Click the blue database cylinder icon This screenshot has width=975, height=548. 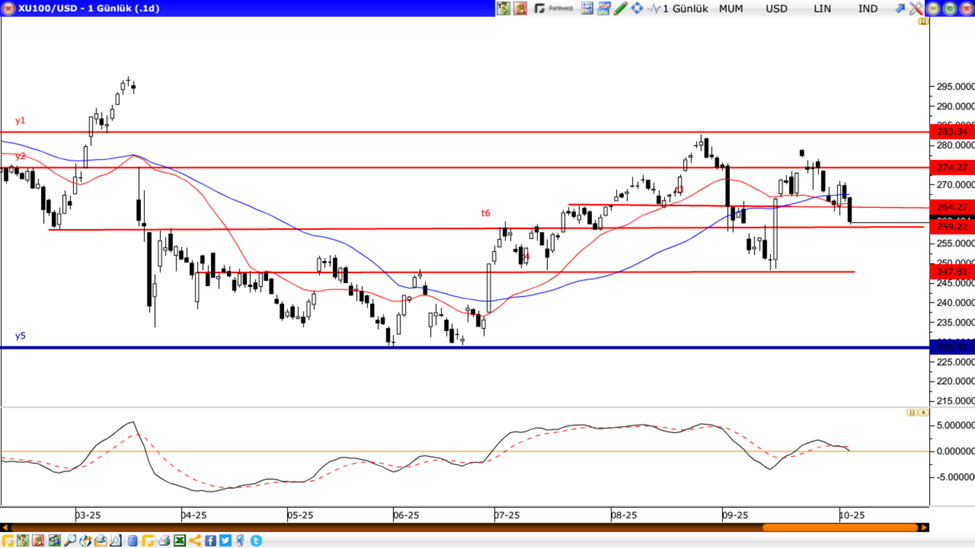click(x=132, y=541)
